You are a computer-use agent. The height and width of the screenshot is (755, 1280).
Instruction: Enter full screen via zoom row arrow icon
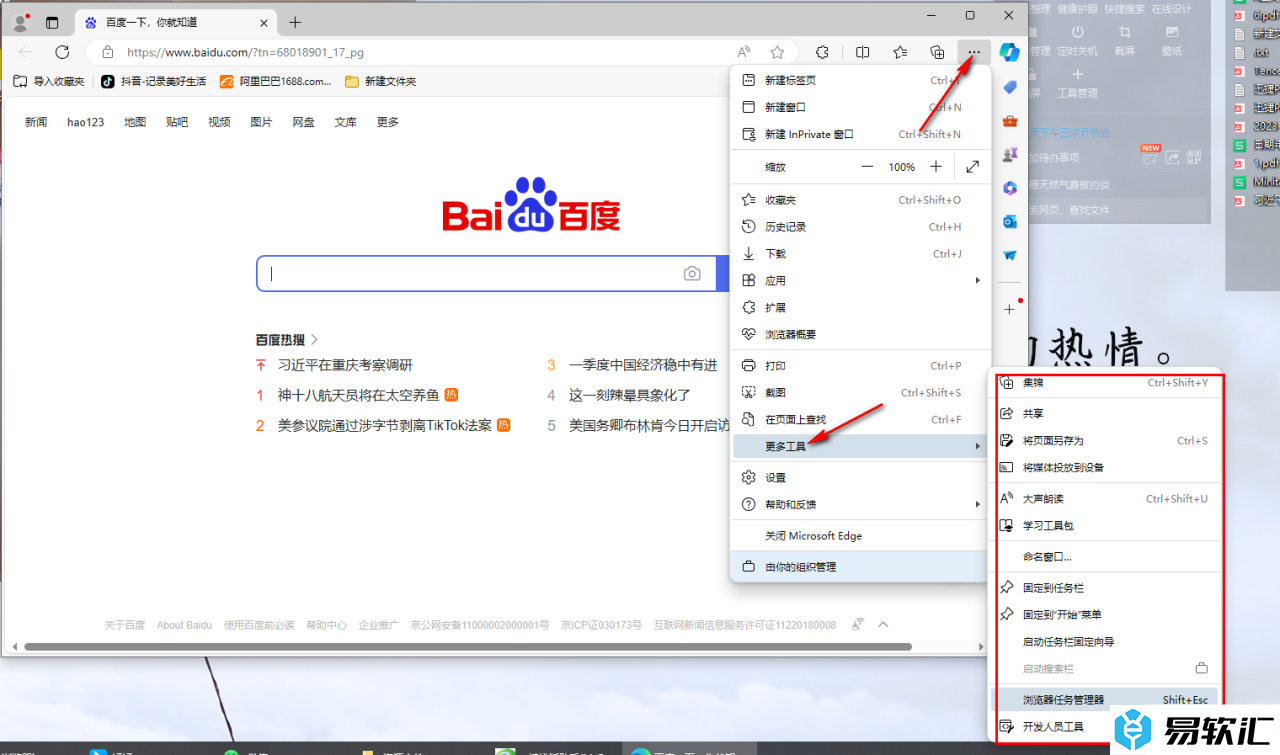[973, 167]
